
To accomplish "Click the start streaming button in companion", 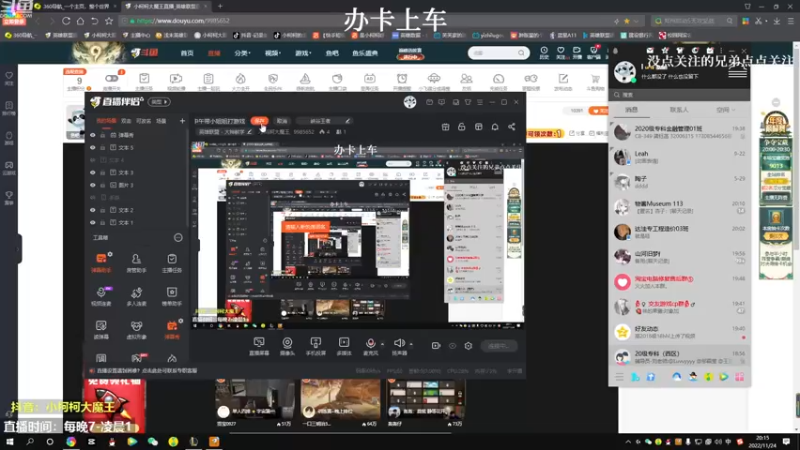I will (499, 346).
